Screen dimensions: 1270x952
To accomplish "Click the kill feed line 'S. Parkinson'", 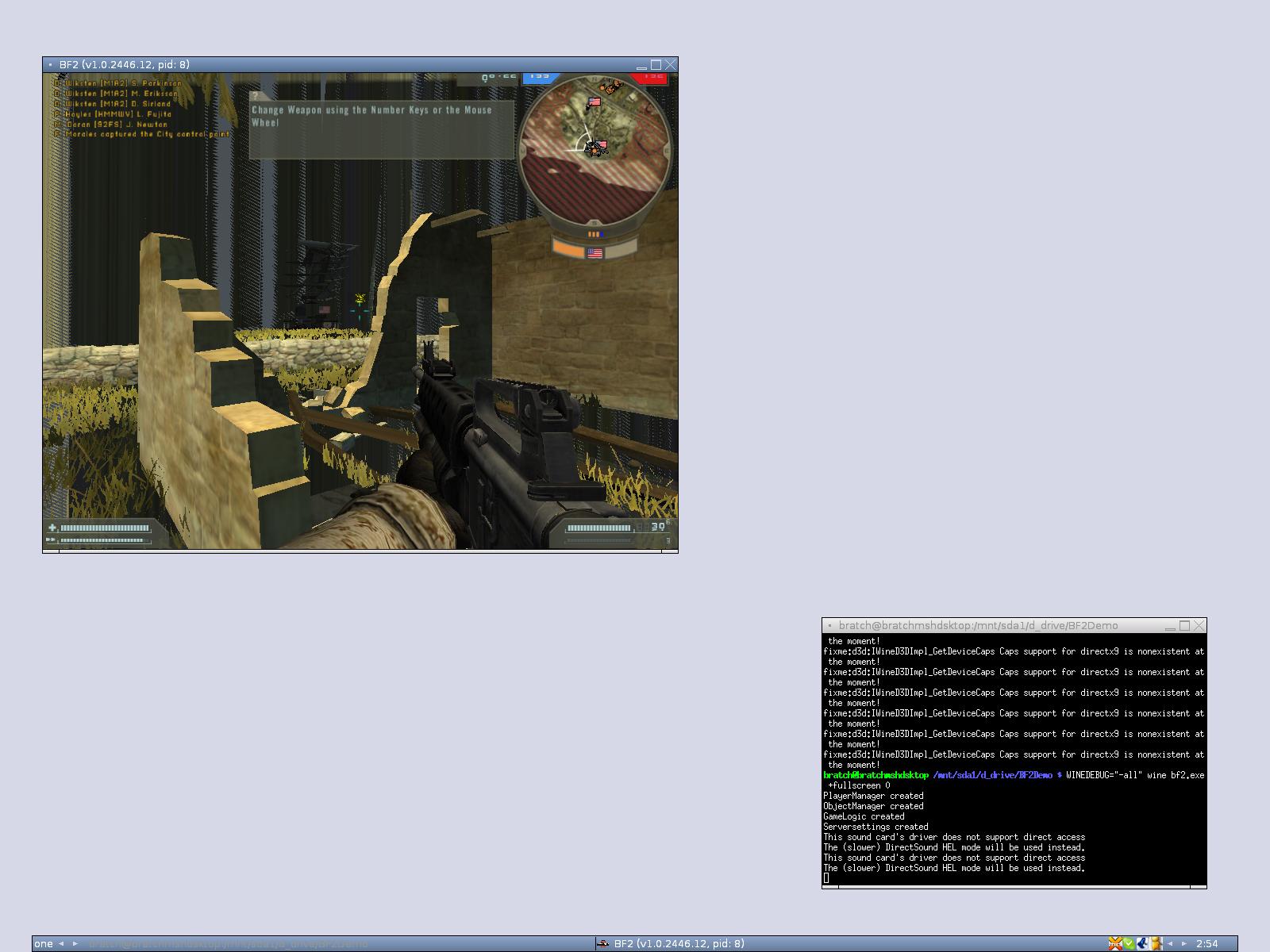I will tap(117, 83).
